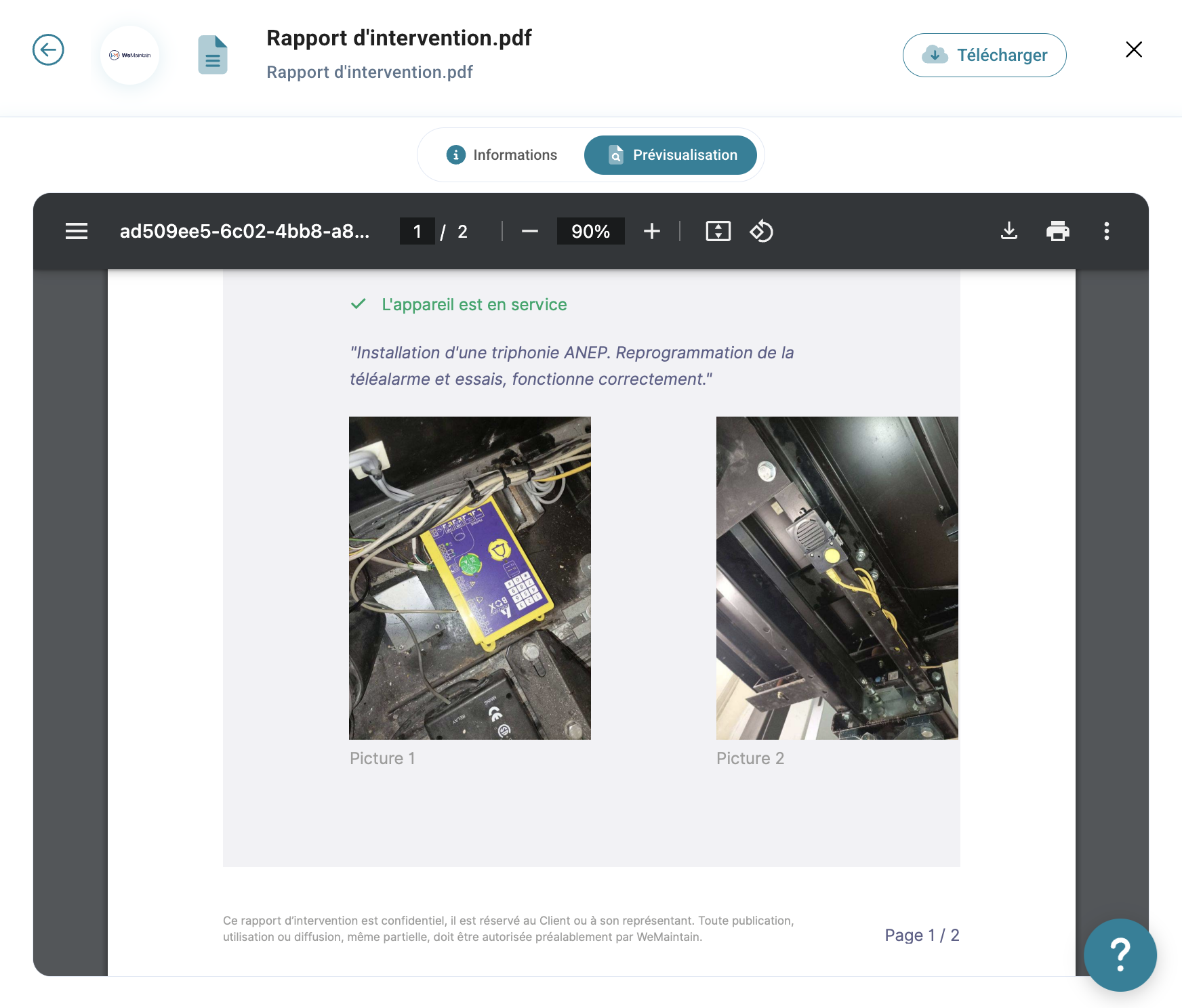Switch to the Informations tab

pyautogui.click(x=502, y=155)
